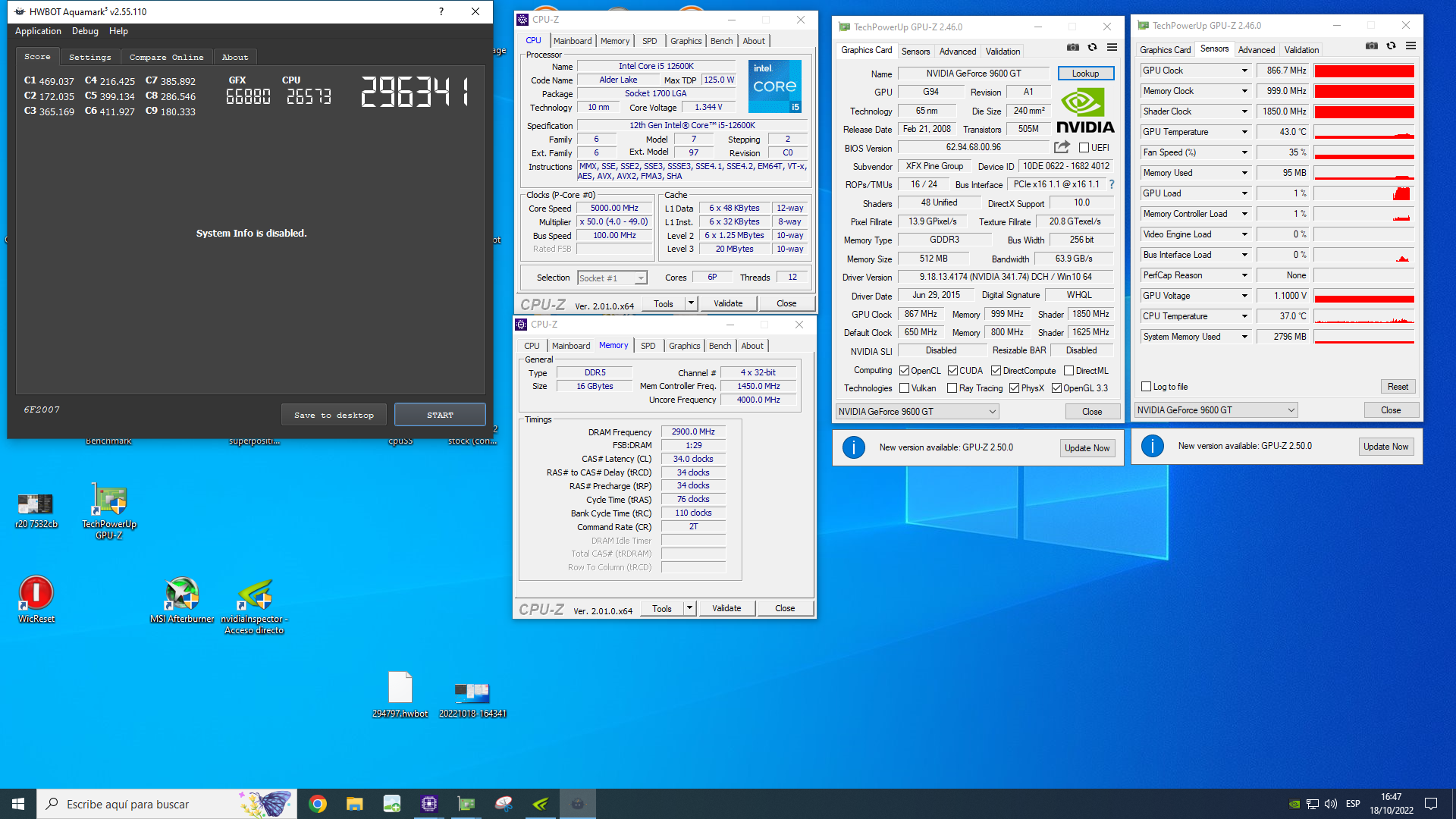The width and height of the screenshot is (1456, 819).
Task: Open the CPU-Z taskbar icon
Action: click(x=428, y=804)
